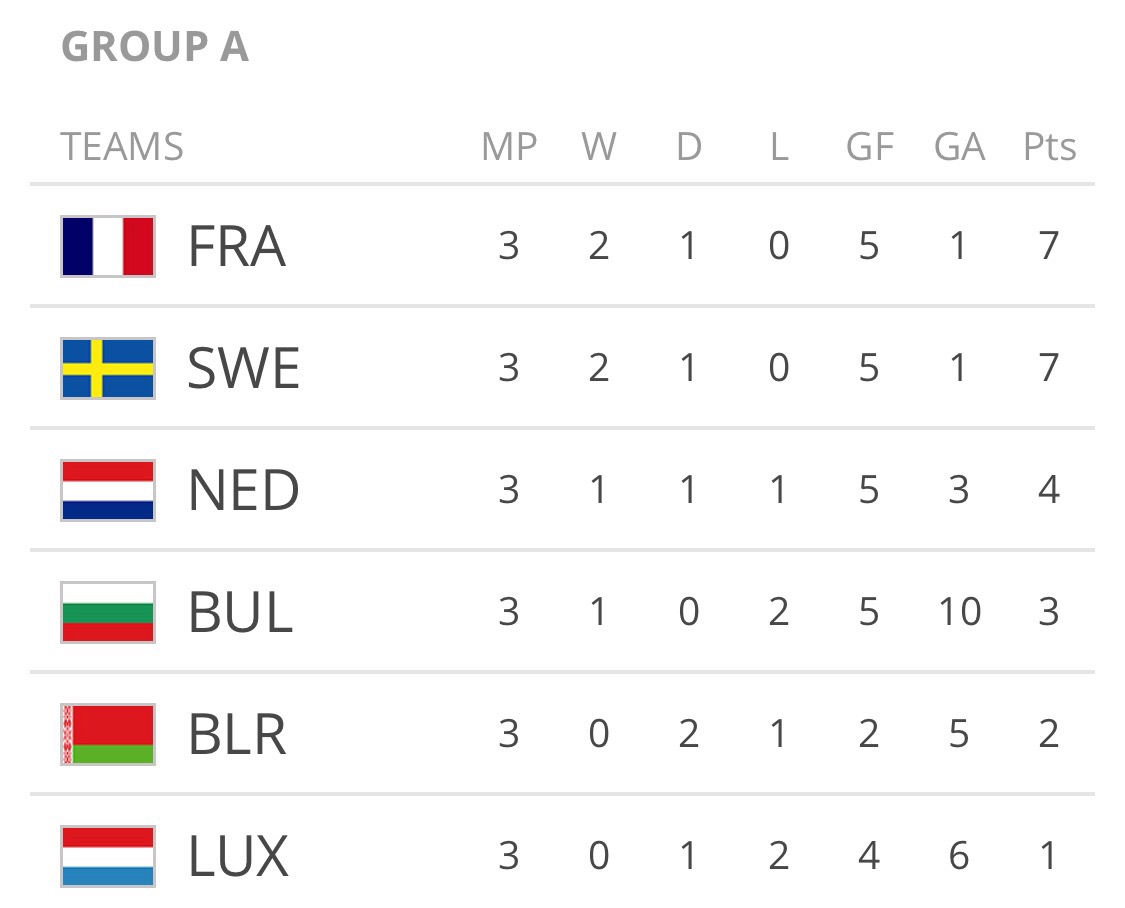
Task: Select the BUL team name
Action: tap(240, 612)
